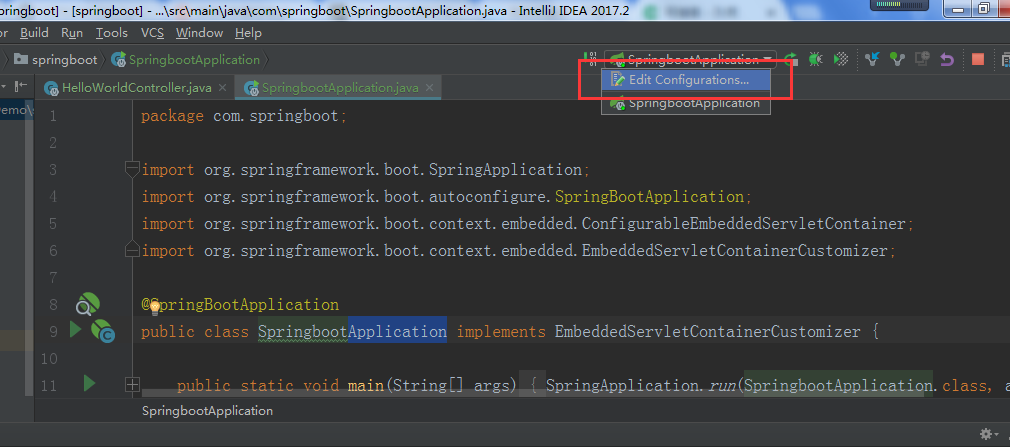Close the HelloWorldController.java tab
1010x447 pixels.
coord(222,88)
